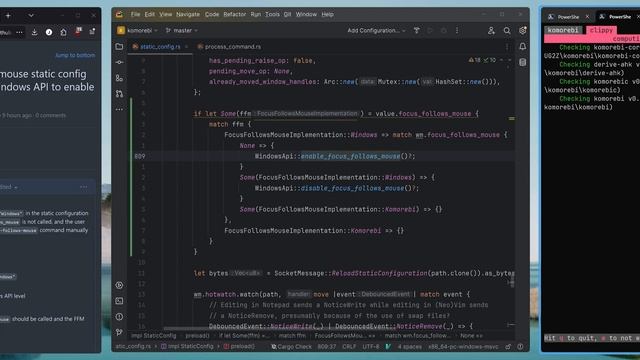This screenshot has height=360, width=640.
Task: Expand the Add Configuration dropdown
Action: pyautogui.click(x=376, y=31)
